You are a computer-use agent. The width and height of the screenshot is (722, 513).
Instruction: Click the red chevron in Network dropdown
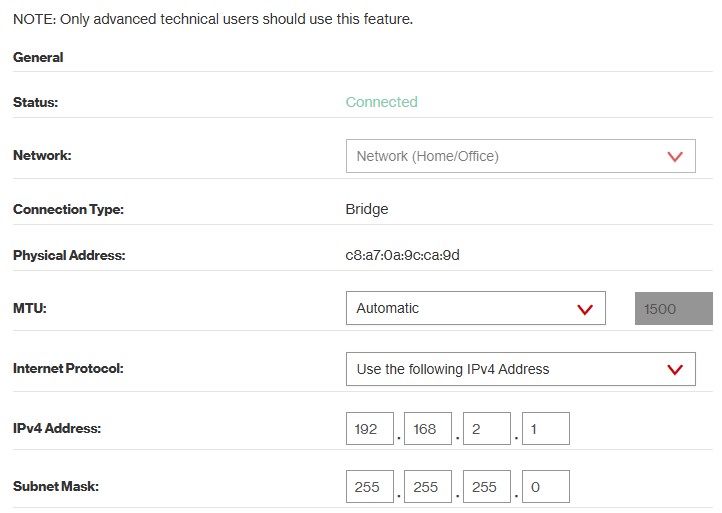pos(674,157)
